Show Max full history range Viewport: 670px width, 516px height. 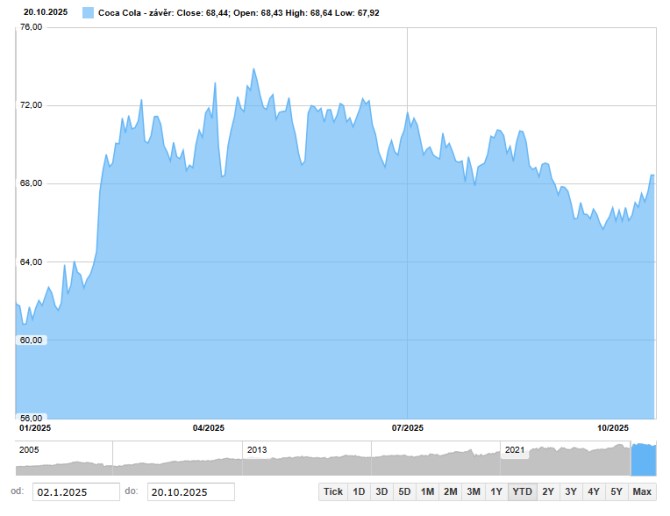click(x=642, y=491)
